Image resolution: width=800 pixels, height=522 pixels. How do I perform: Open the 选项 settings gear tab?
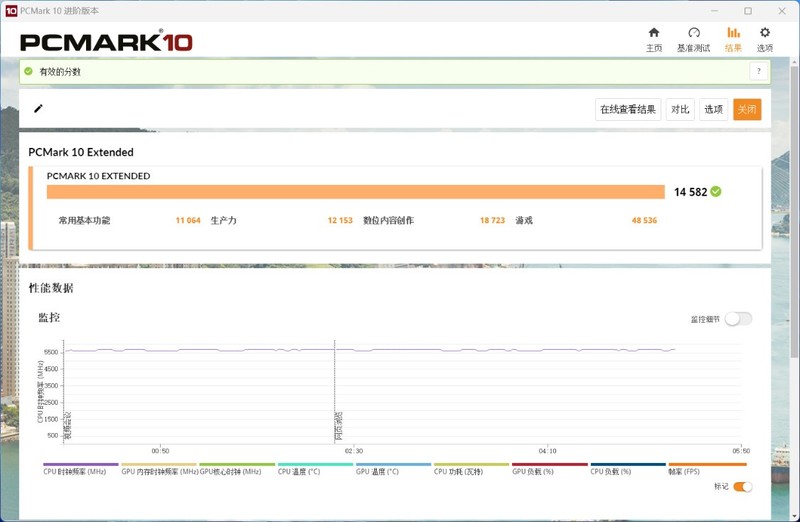tap(764, 39)
